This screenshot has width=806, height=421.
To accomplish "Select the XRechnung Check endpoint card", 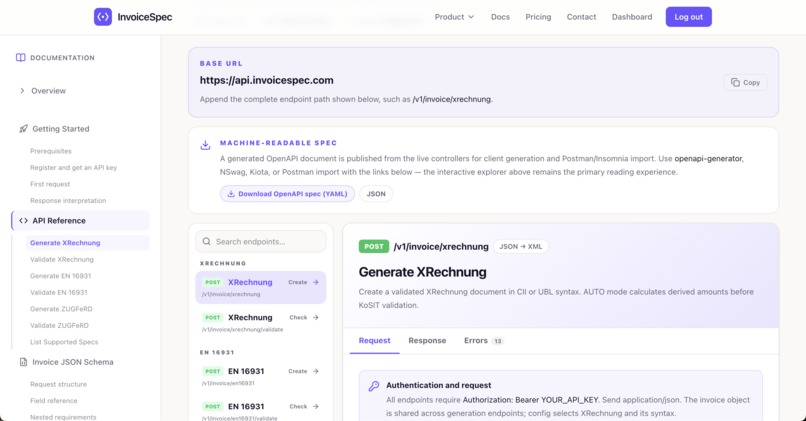I will click(x=261, y=323).
